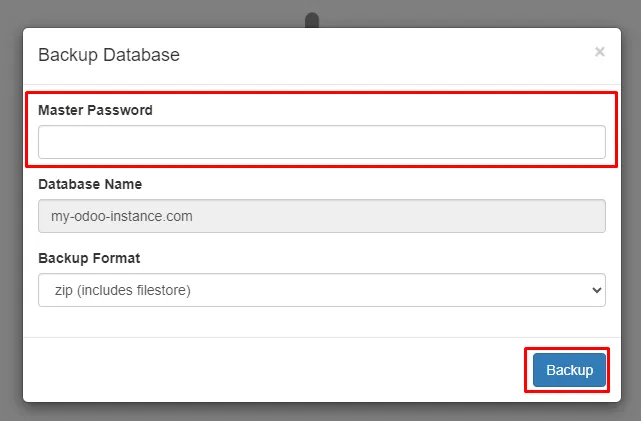
Task: Click the blue Backup button
Action: pyautogui.click(x=569, y=370)
